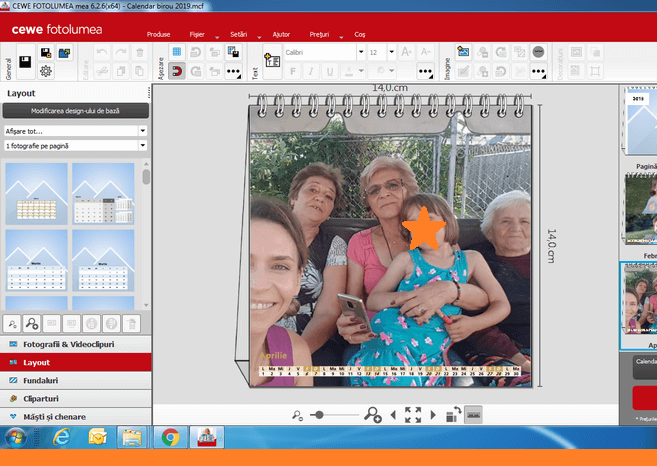Expand the Afișare tot dropdown
The image size is (657, 466).
point(142,131)
